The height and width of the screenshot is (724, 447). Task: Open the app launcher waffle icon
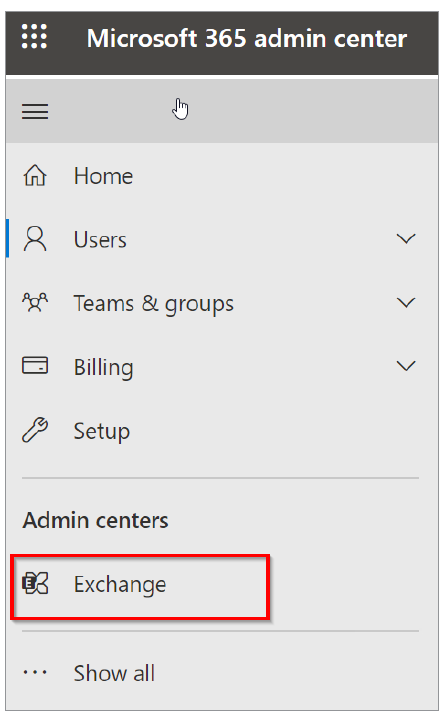pos(34,36)
